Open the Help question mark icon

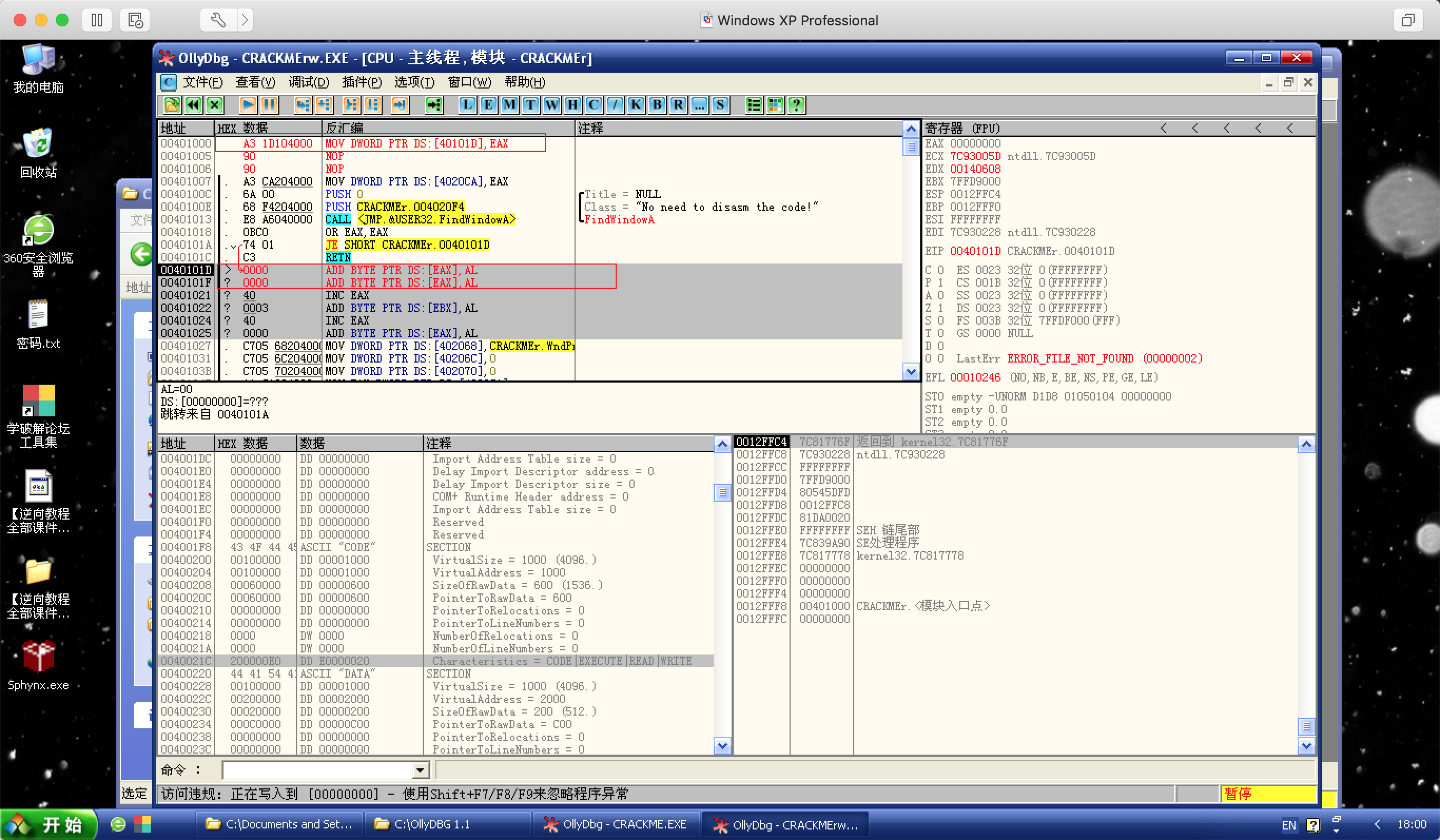(796, 104)
